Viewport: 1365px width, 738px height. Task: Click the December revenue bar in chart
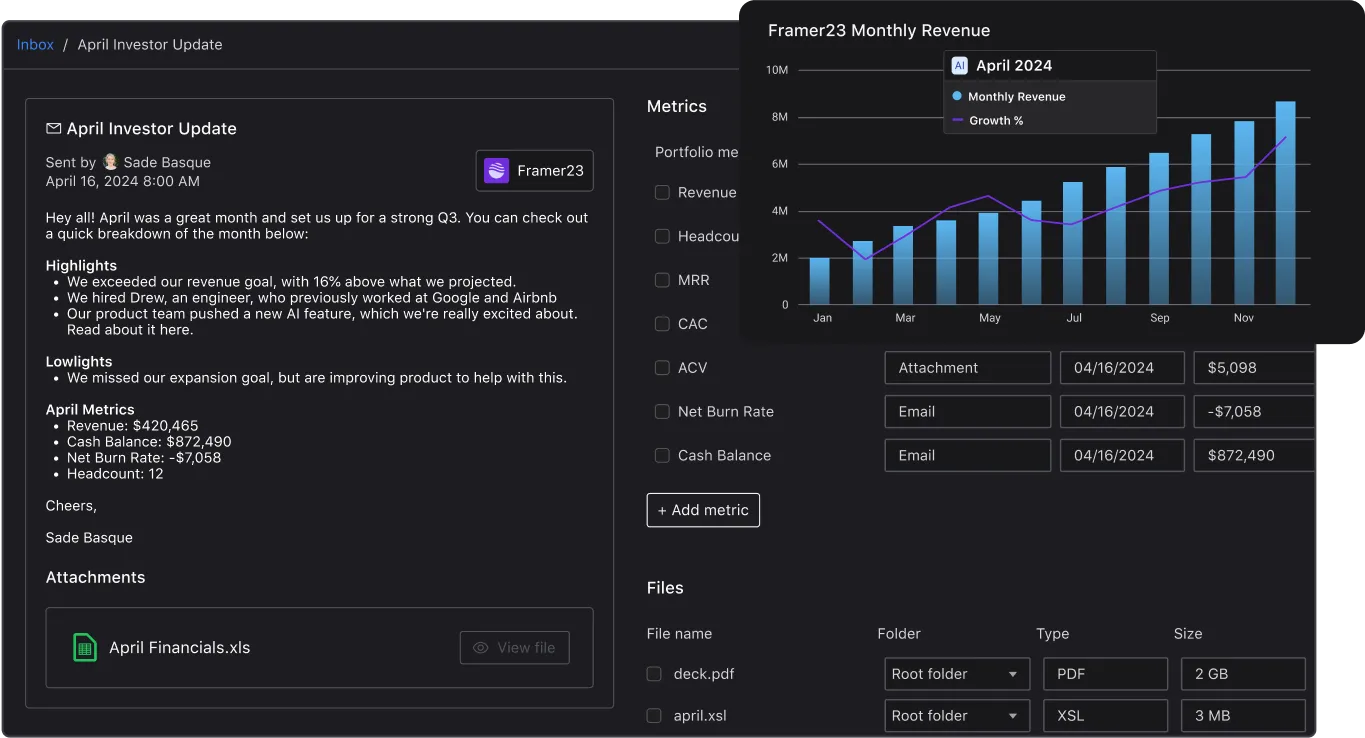pos(1285,203)
